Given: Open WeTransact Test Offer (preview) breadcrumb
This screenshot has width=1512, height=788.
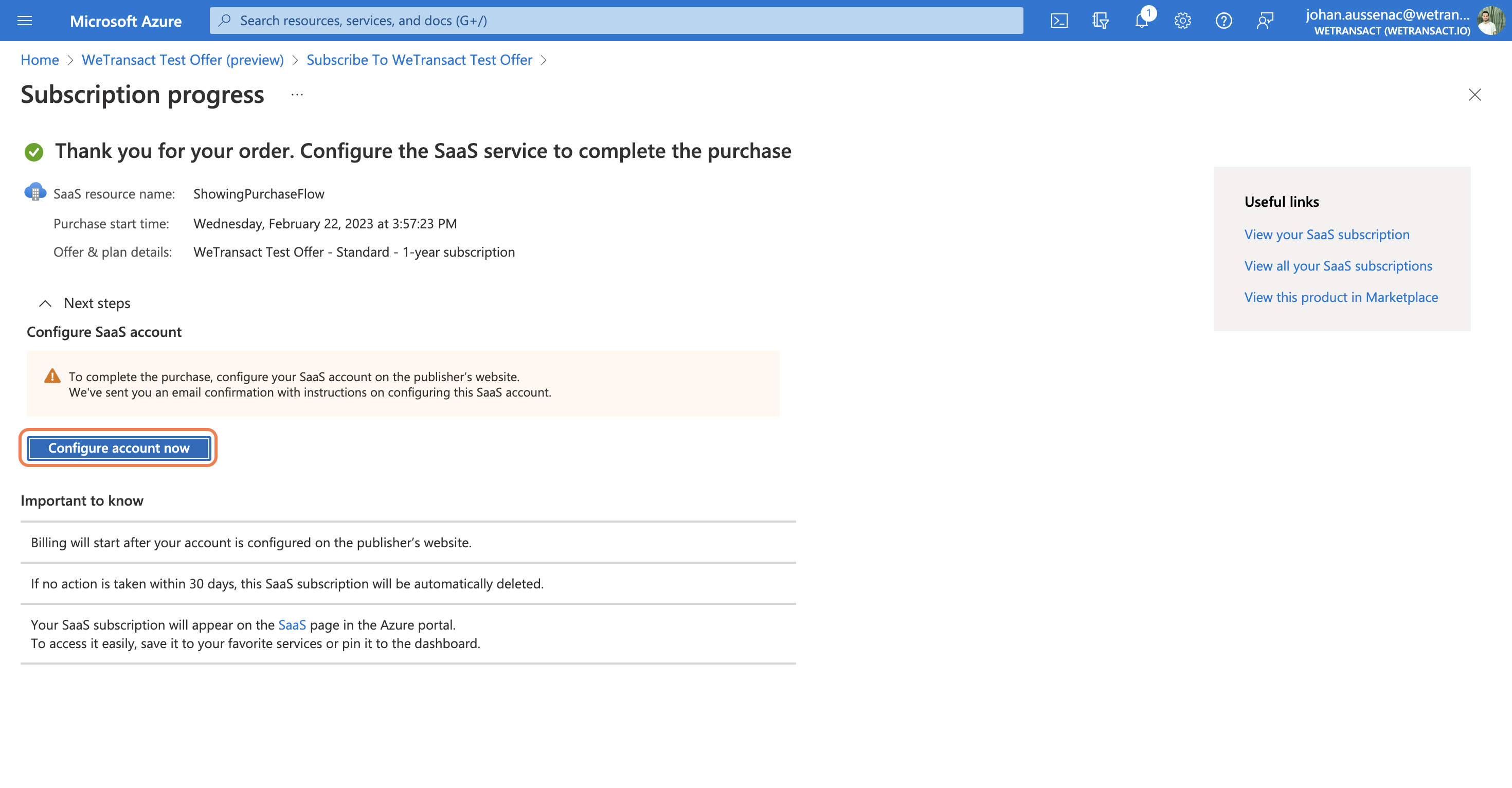Looking at the screenshot, I should point(183,60).
